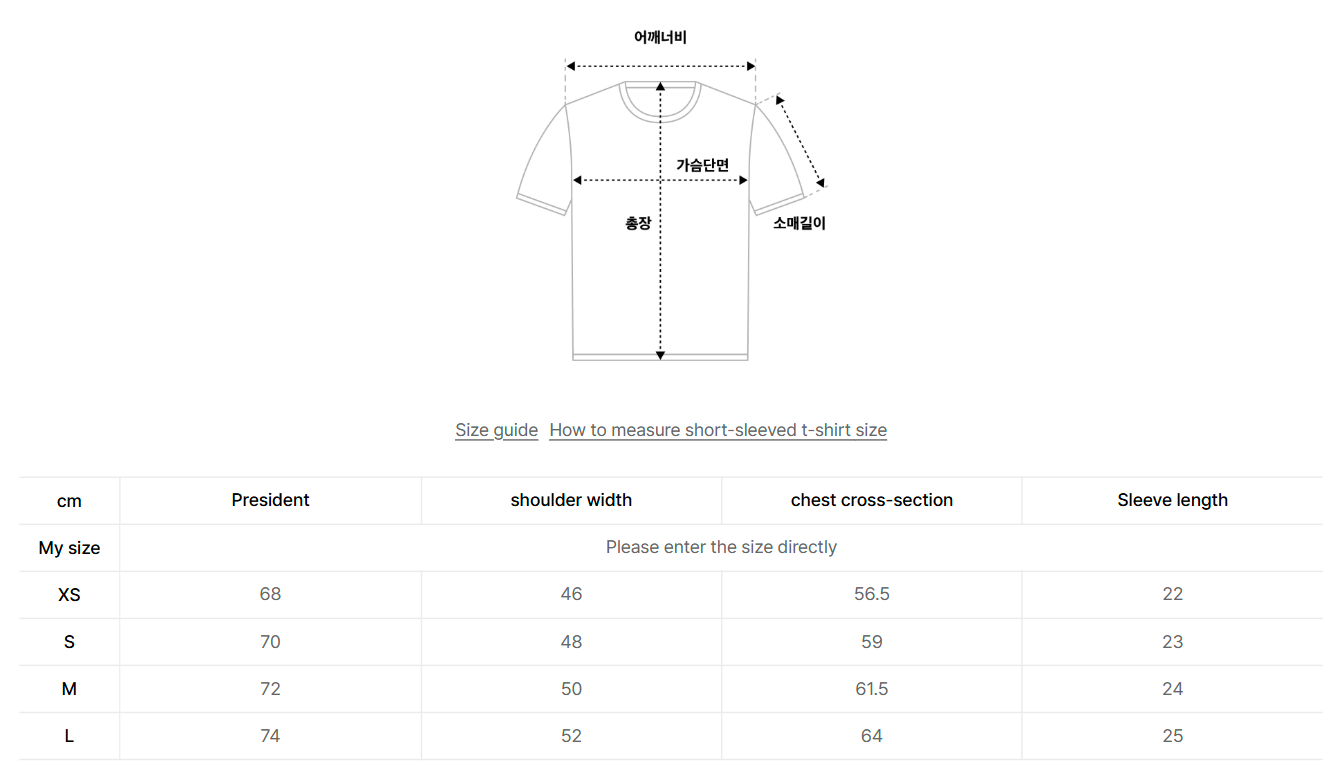Viewport: 1338px width, 778px height.
Task: Open How to measure short-sleeved t-shirt size
Action: point(717,429)
